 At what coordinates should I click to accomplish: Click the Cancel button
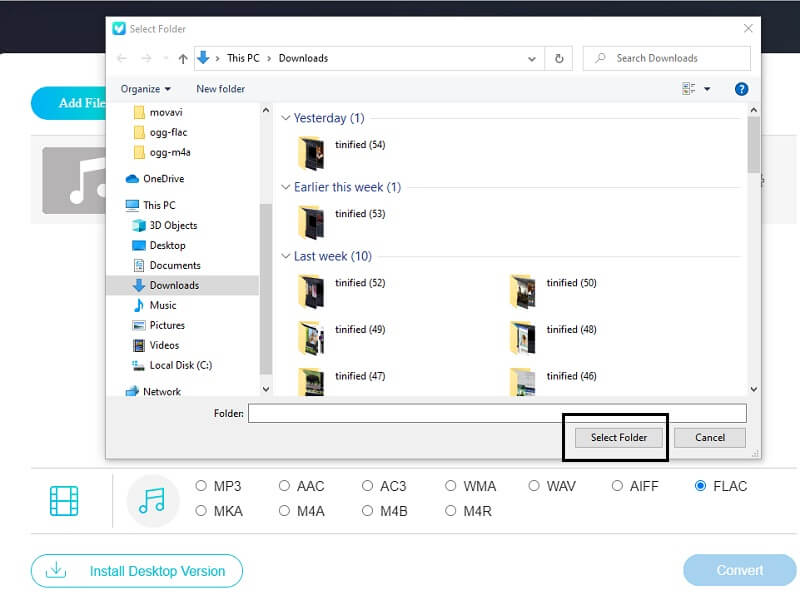pos(709,437)
